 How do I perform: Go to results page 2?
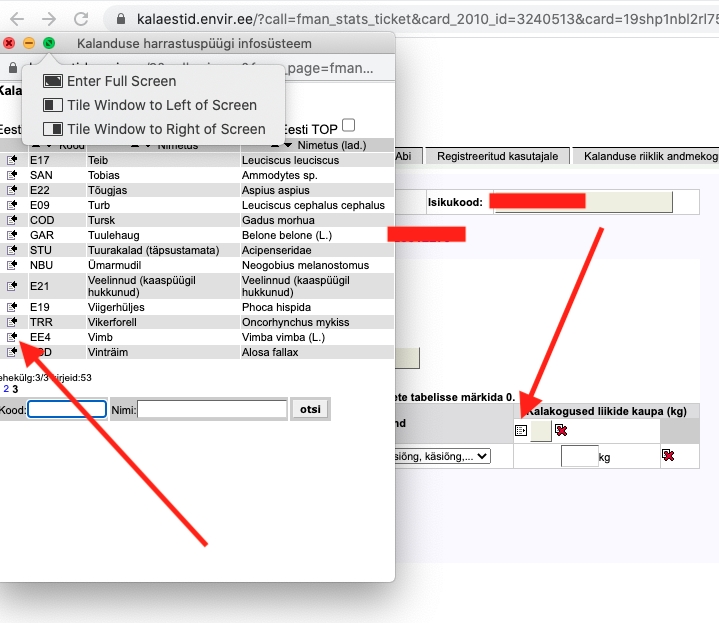tap(6, 389)
